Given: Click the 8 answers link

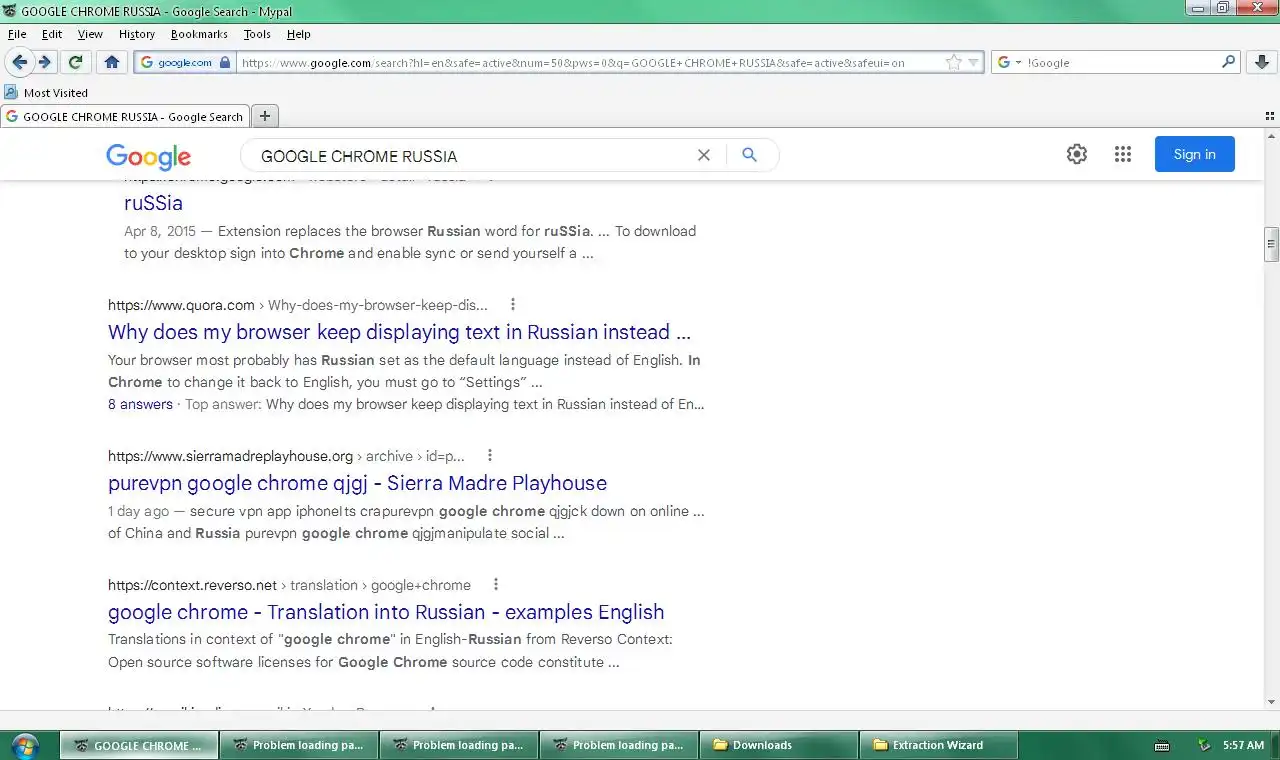Looking at the screenshot, I should [140, 404].
